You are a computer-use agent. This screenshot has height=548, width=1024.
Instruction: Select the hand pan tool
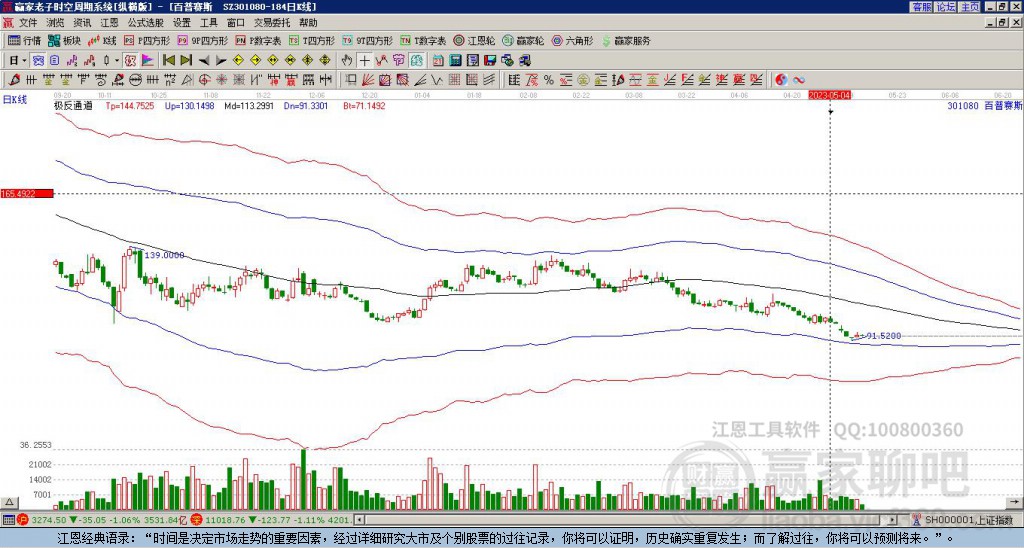pyautogui.click(x=346, y=60)
